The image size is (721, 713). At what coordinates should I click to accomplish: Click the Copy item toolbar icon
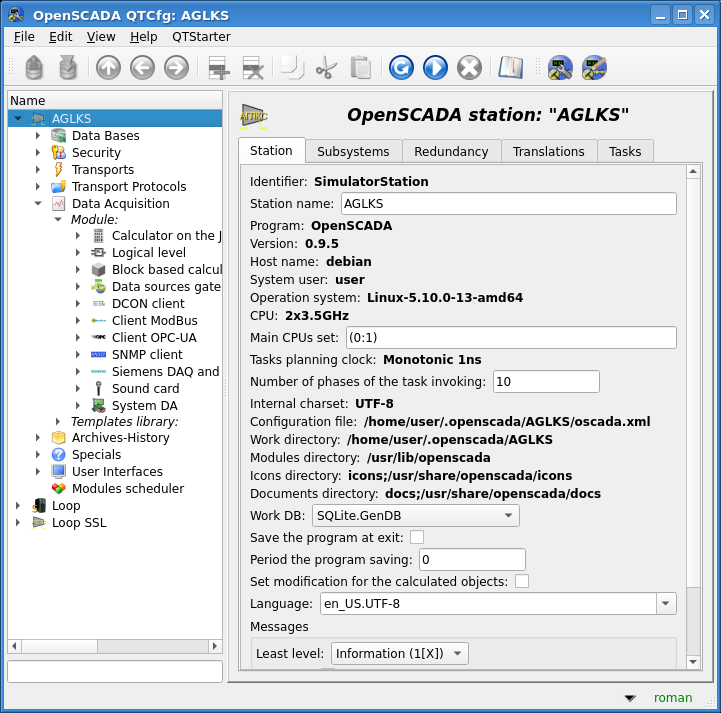coord(292,68)
